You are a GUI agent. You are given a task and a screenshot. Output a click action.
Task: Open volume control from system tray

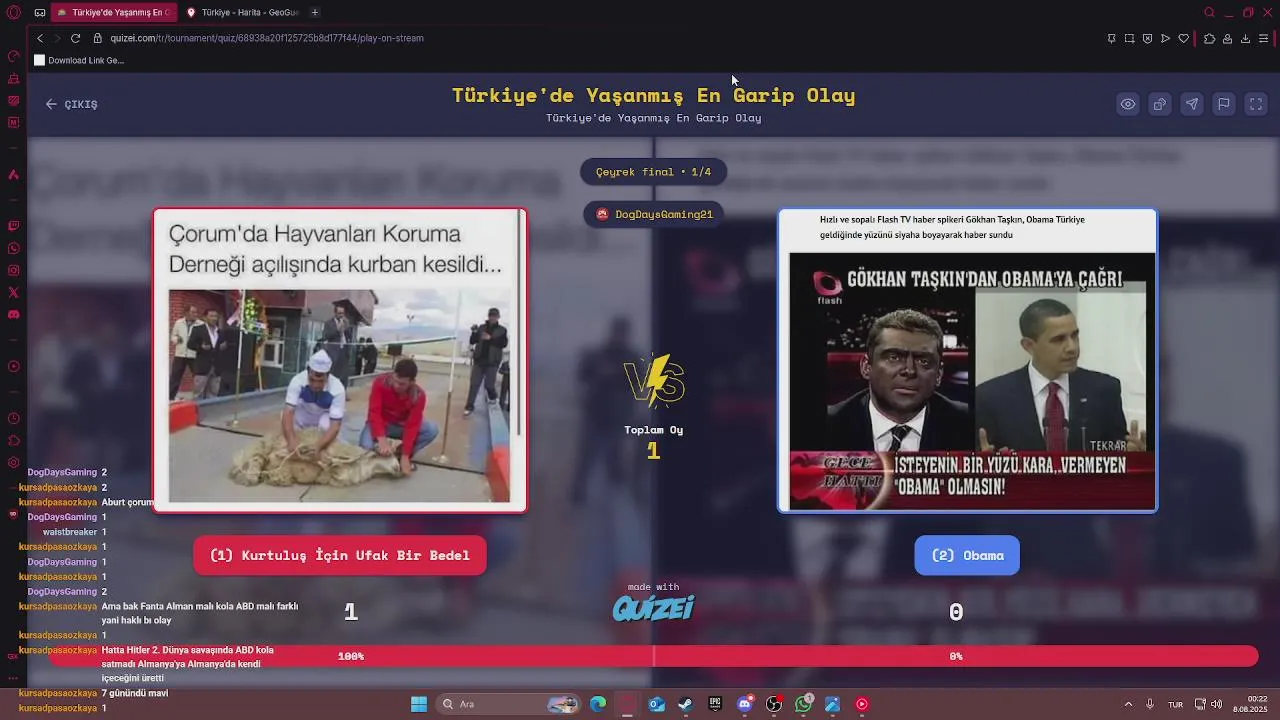pyautogui.click(x=1216, y=704)
